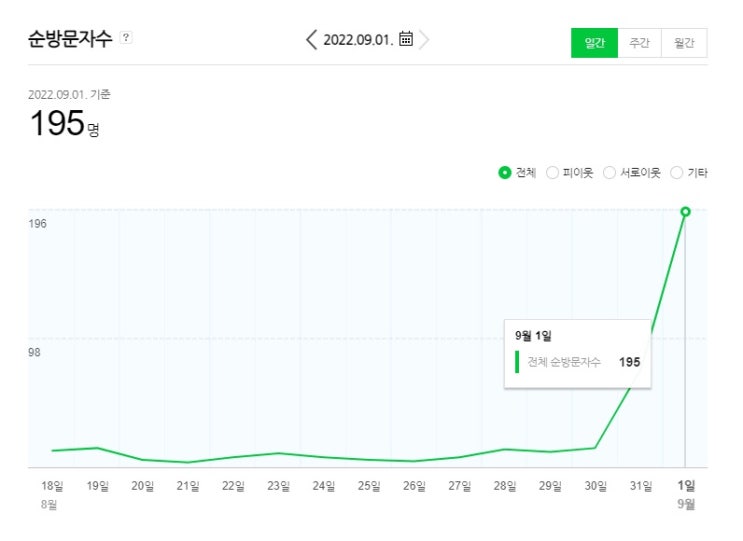Click the 31일 axis label
743x541 pixels.
tap(641, 486)
